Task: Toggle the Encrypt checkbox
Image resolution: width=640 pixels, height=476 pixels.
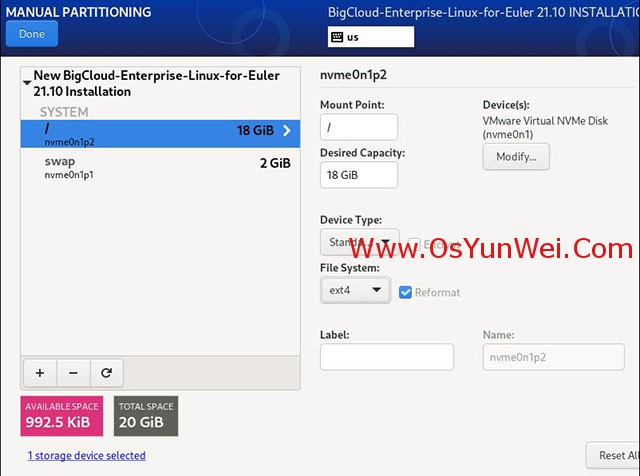Action: point(414,244)
